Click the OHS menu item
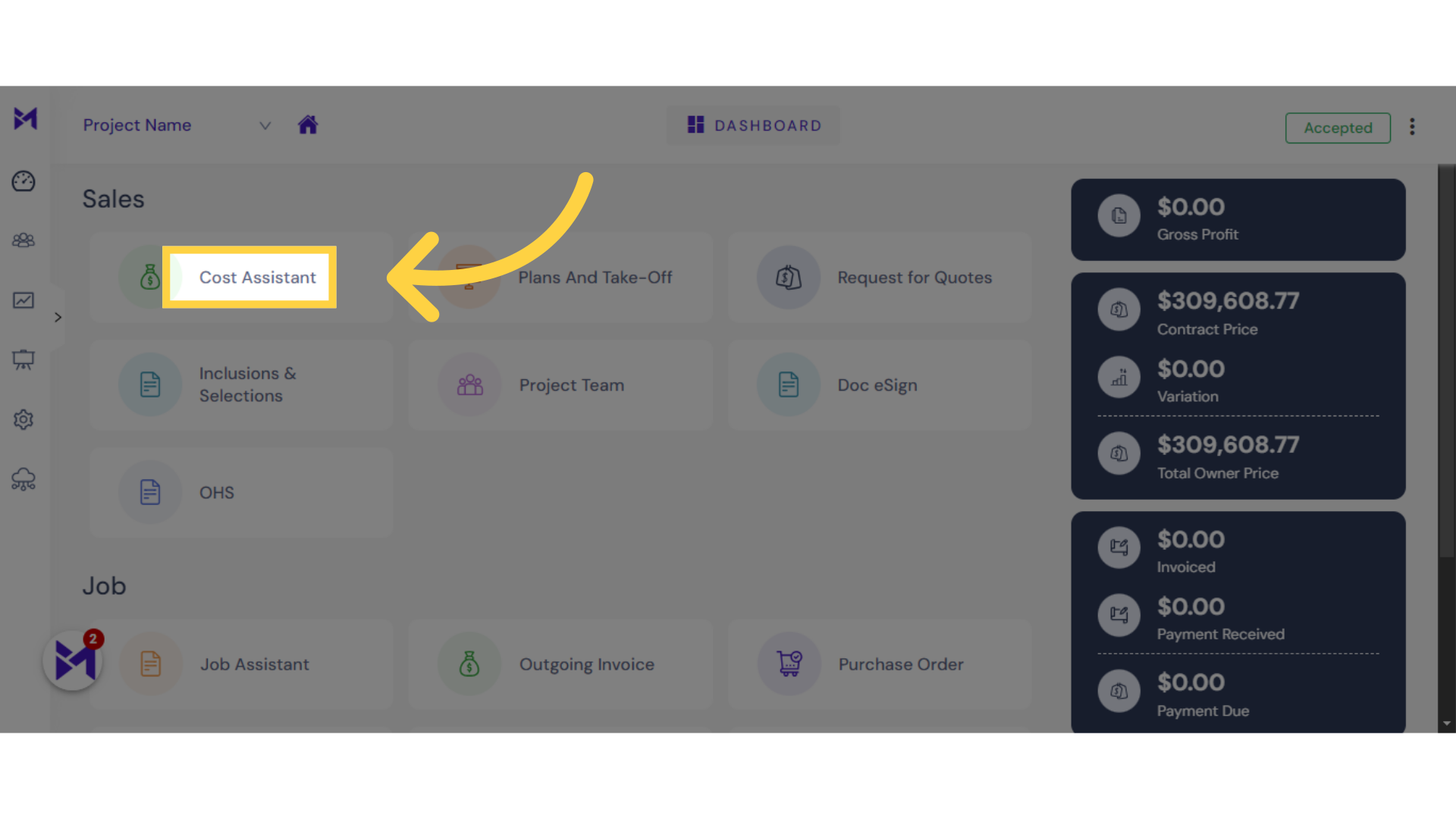The image size is (1456, 819). [x=216, y=492]
